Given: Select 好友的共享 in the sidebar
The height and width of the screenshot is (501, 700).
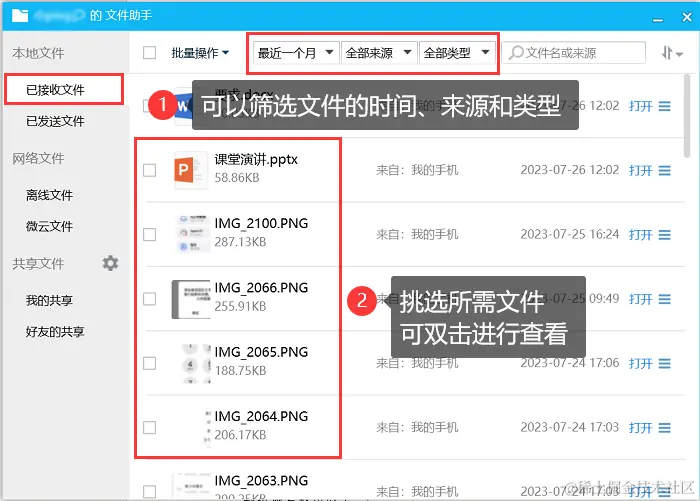Looking at the screenshot, I should point(55,332).
